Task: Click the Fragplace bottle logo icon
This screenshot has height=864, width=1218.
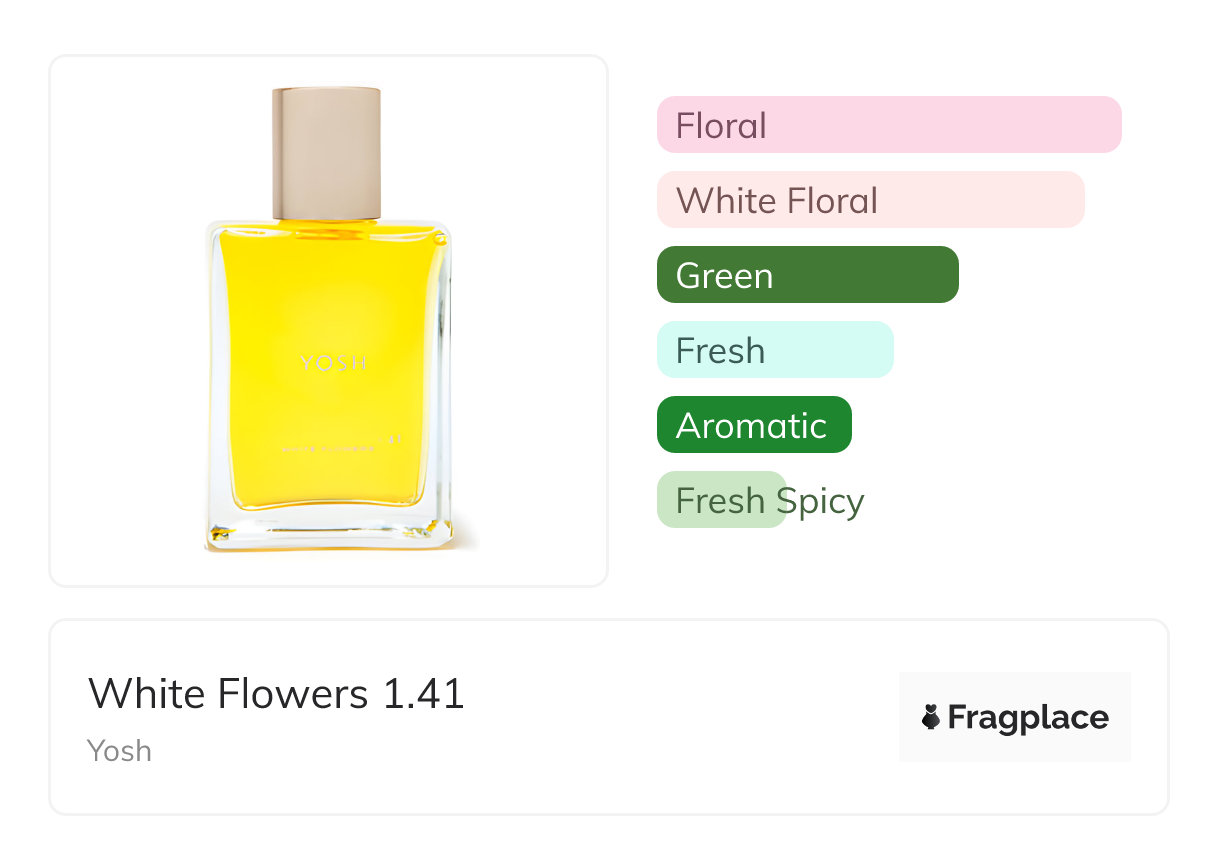Action: (x=931, y=717)
